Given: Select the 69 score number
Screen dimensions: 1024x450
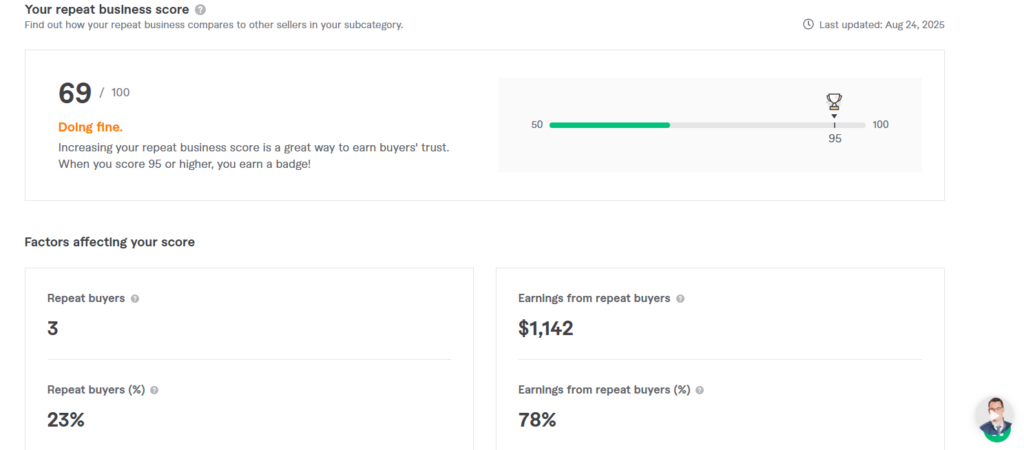Looking at the screenshot, I should point(75,93).
